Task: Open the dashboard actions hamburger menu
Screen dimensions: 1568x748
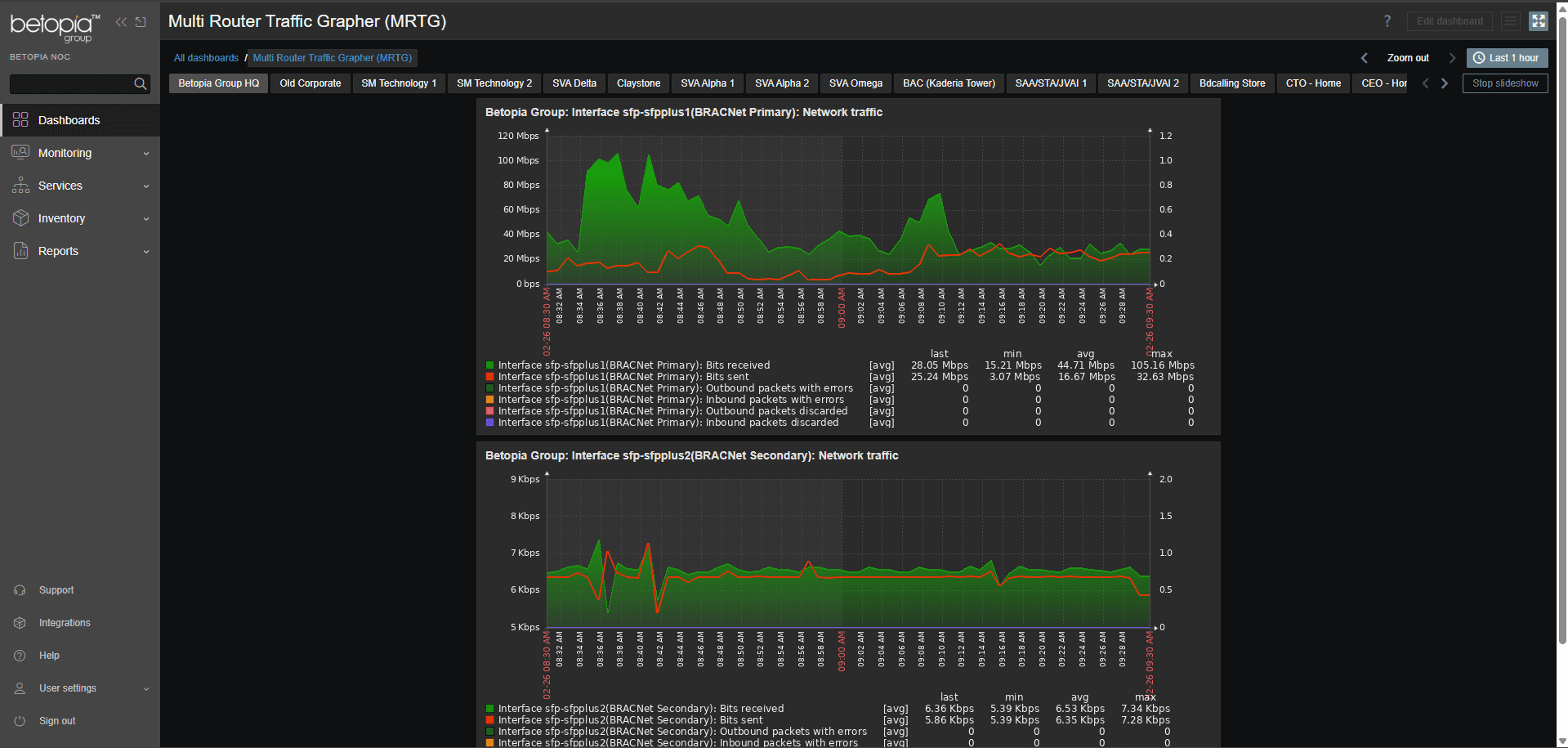Action: (x=1511, y=21)
